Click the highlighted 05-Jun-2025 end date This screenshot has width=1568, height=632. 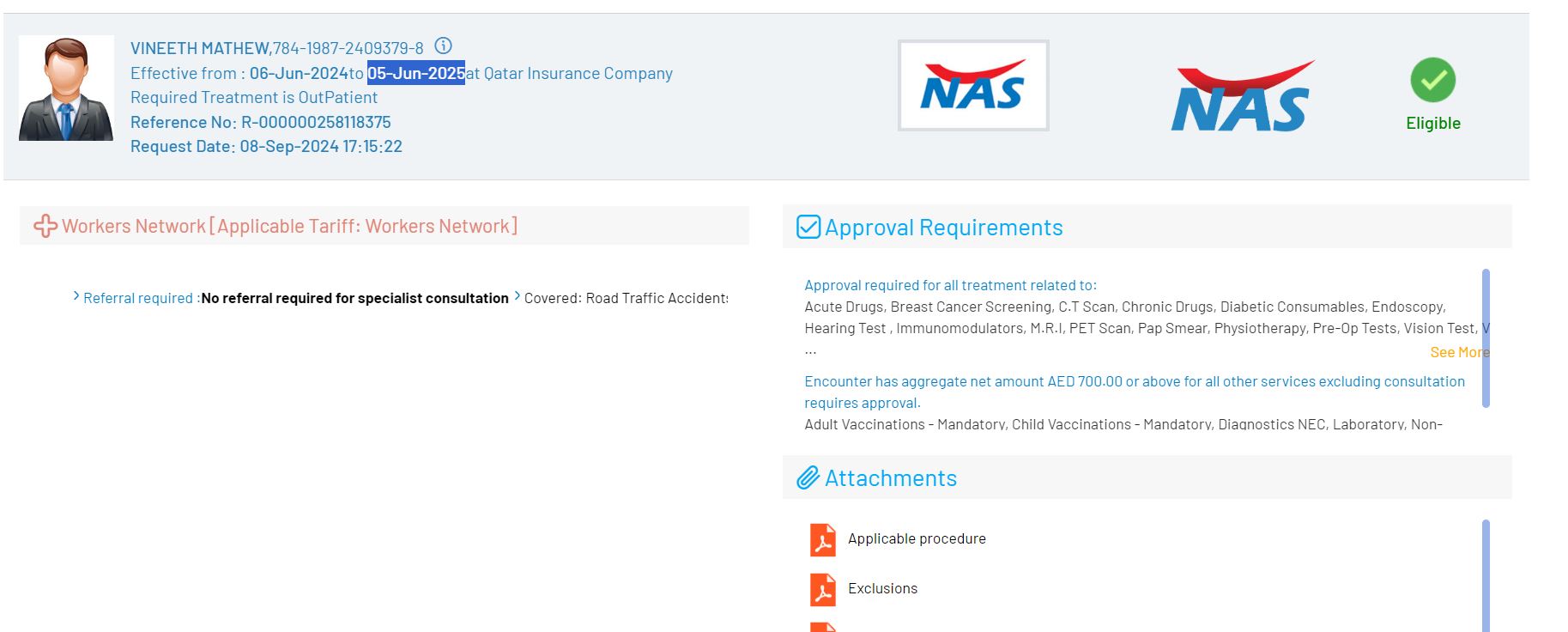coord(416,73)
